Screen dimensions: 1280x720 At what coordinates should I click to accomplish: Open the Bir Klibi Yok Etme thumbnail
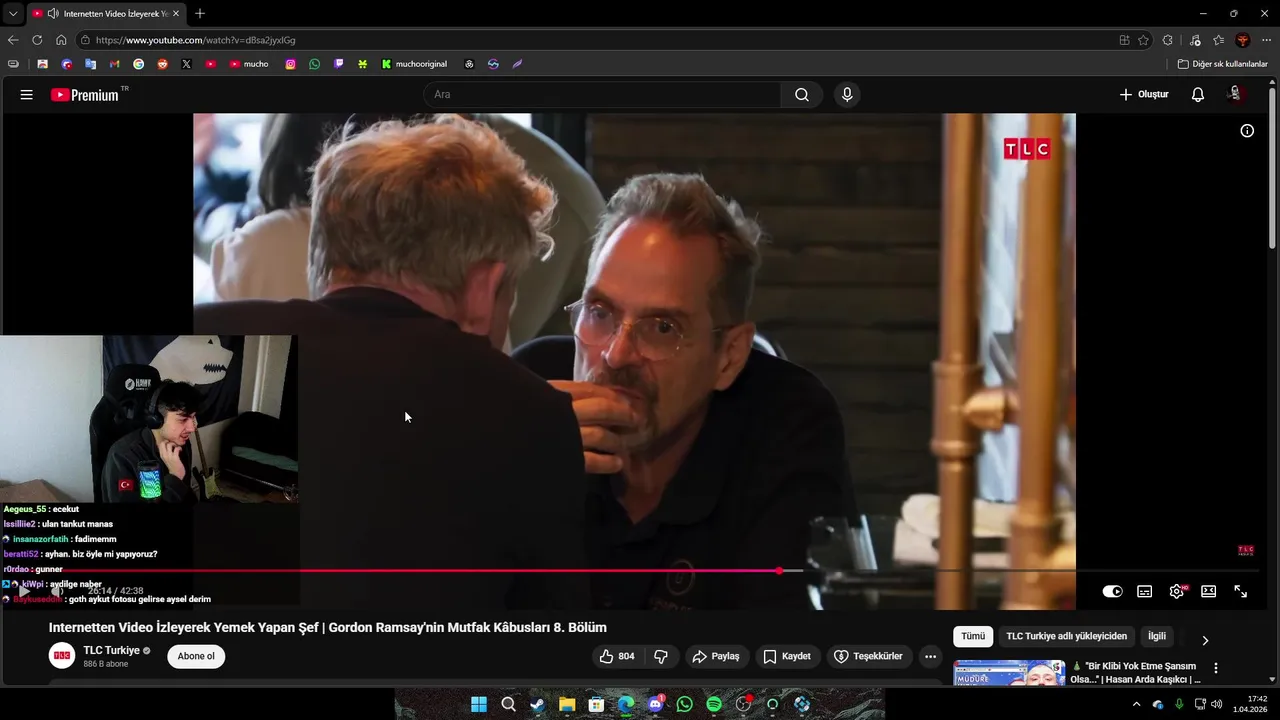click(x=1009, y=672)
